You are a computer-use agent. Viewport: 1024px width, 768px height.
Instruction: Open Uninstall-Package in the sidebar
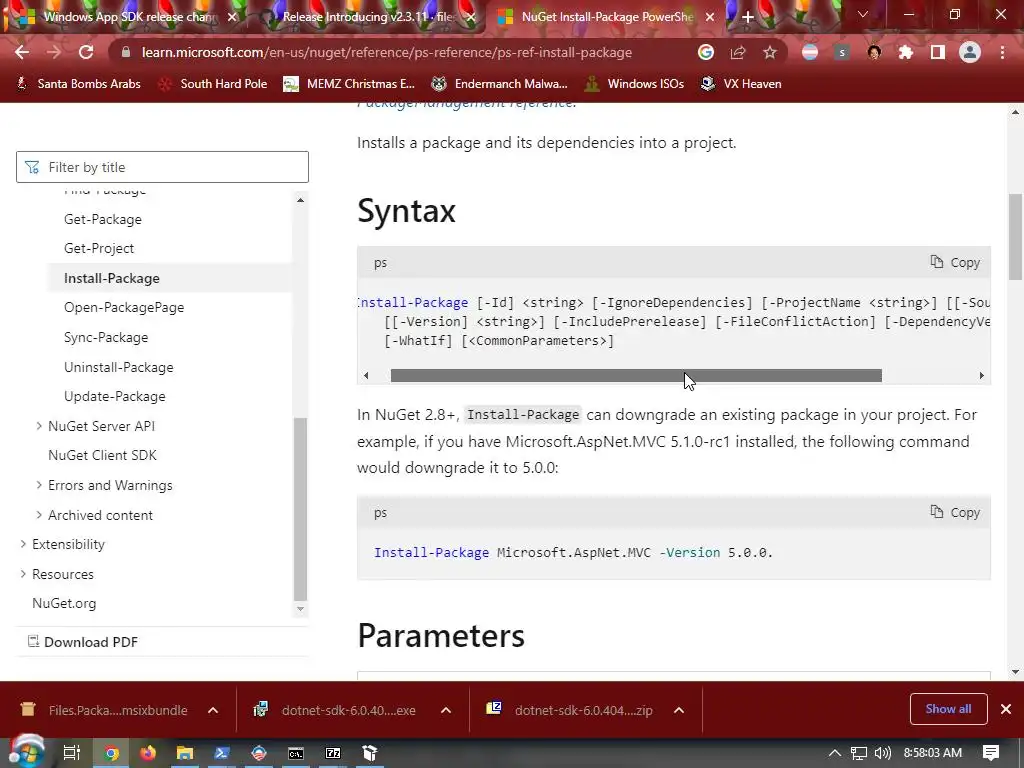(x=119, y=367)
